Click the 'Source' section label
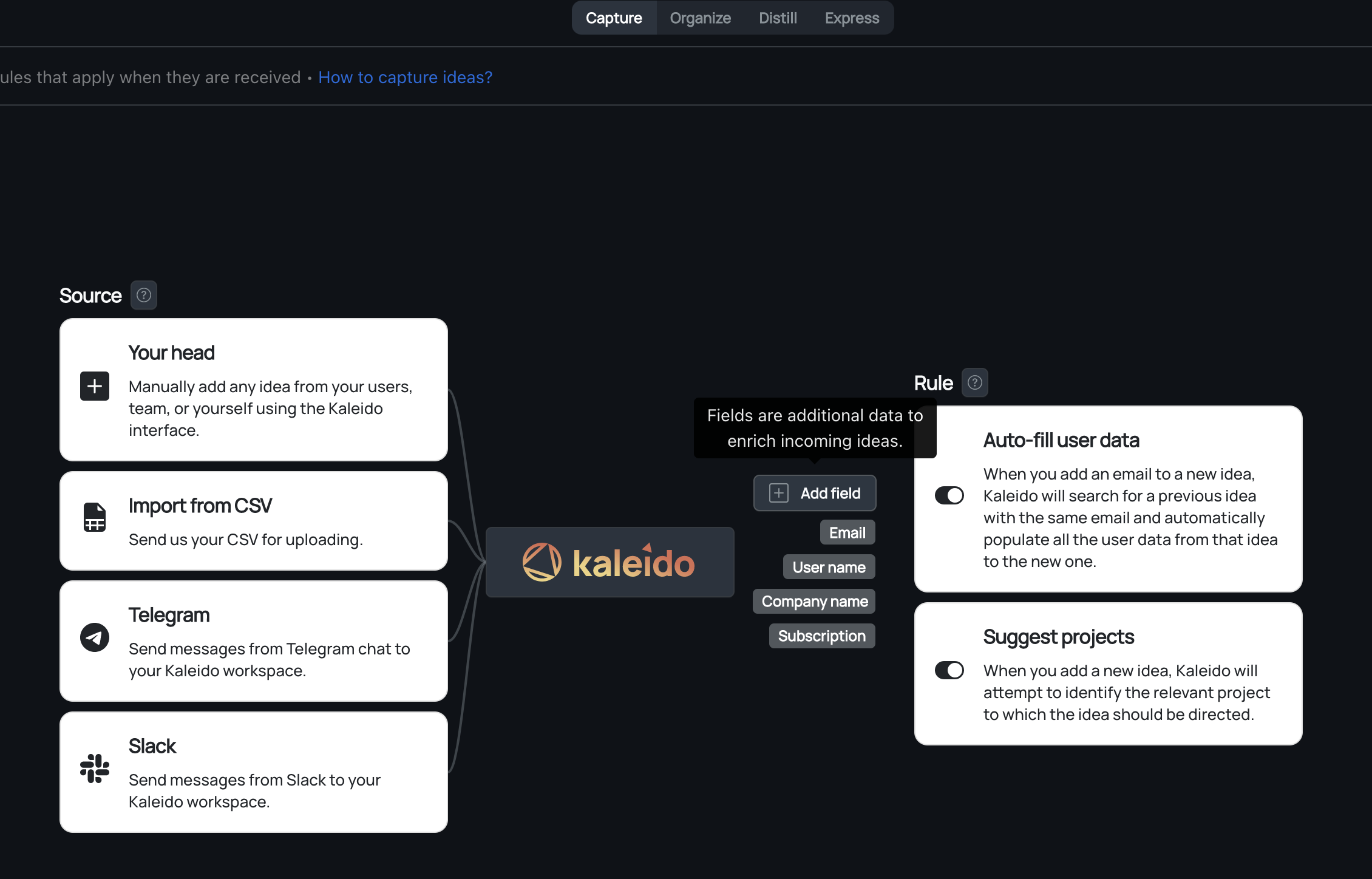 coord(90,296)
